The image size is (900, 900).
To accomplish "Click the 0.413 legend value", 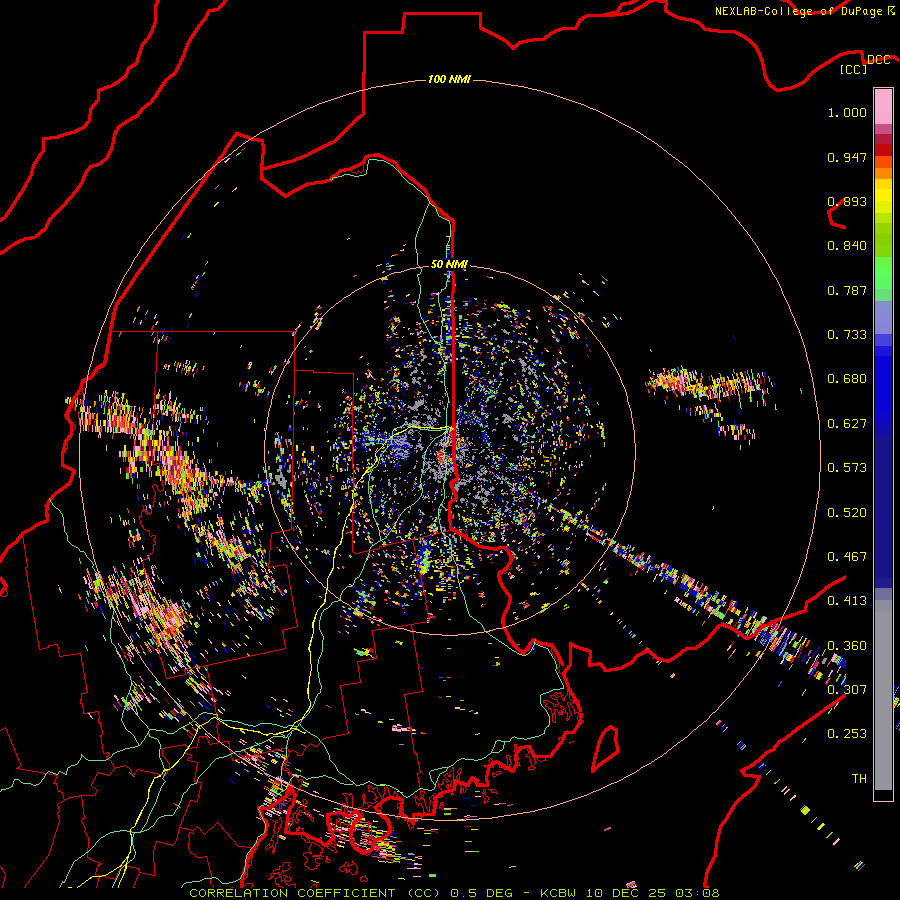I will [847, 601].
